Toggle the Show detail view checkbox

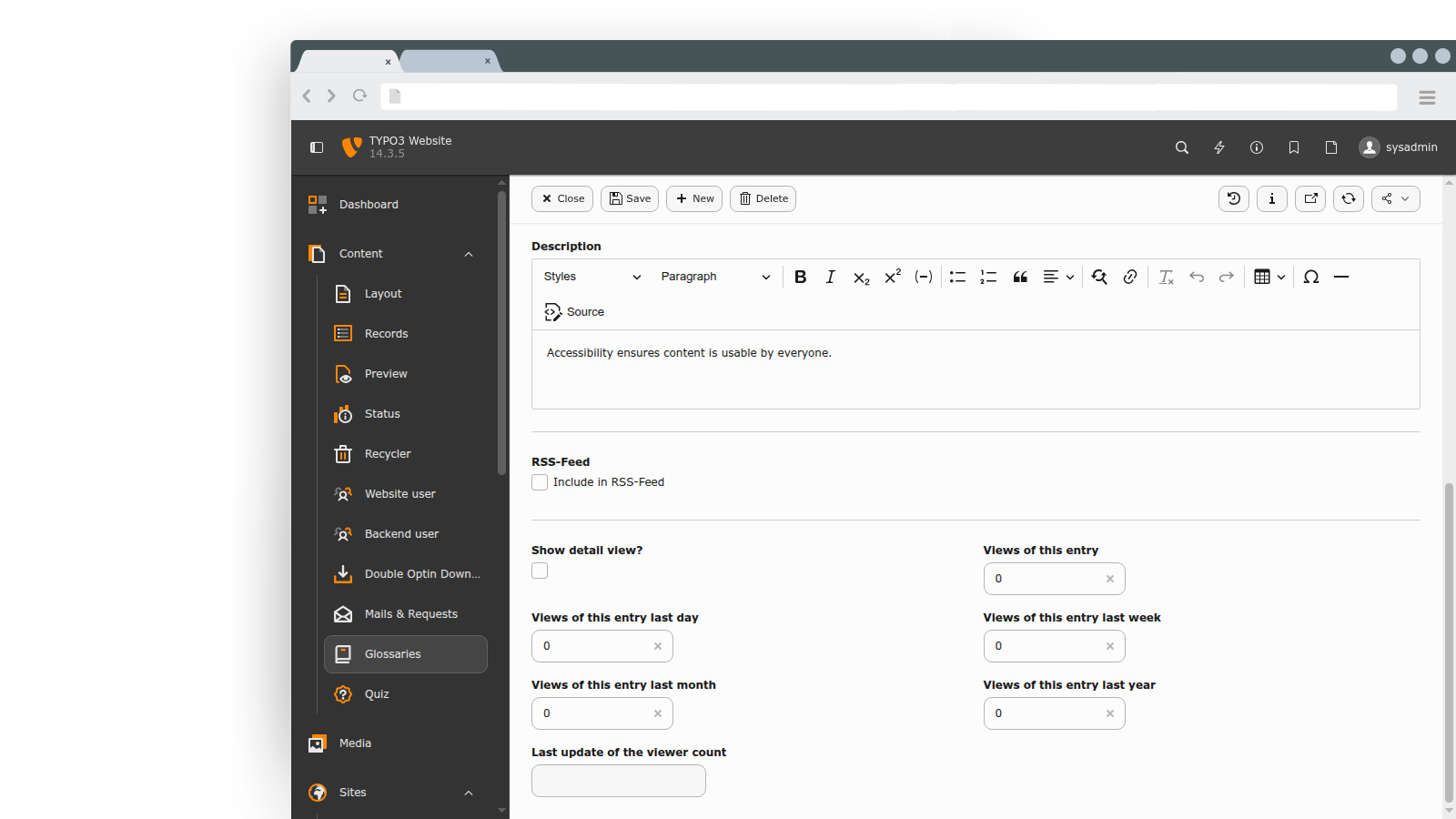(x=540, y=571)
